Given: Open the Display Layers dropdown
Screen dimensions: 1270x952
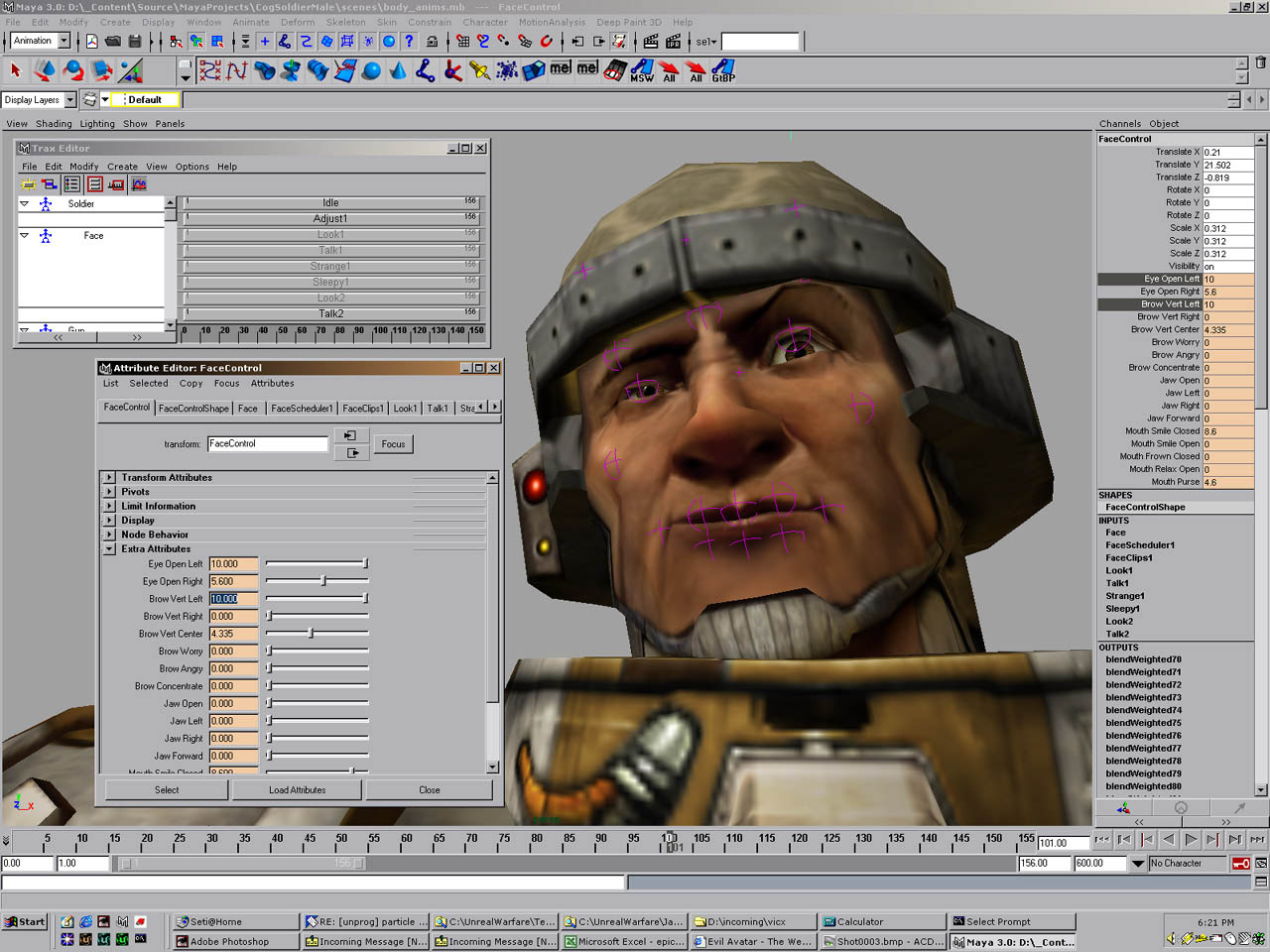Looking at the screenshot, I should pos(70,100).
